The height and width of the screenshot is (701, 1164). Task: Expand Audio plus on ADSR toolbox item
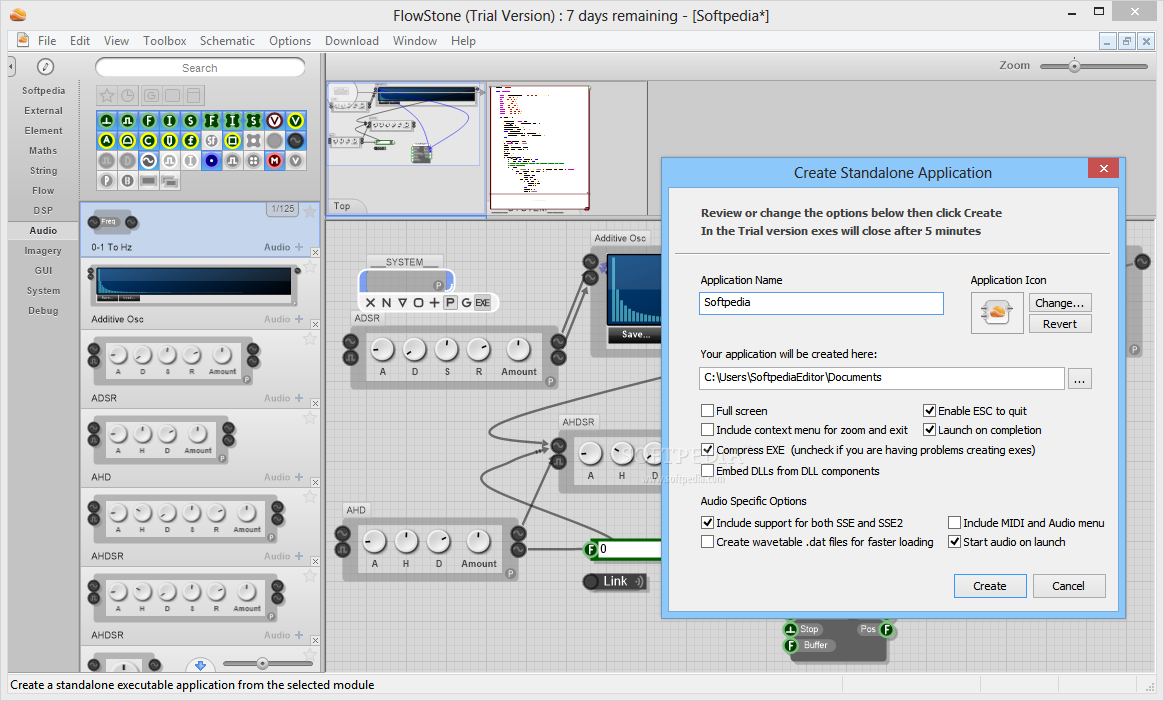pos(299,398)
